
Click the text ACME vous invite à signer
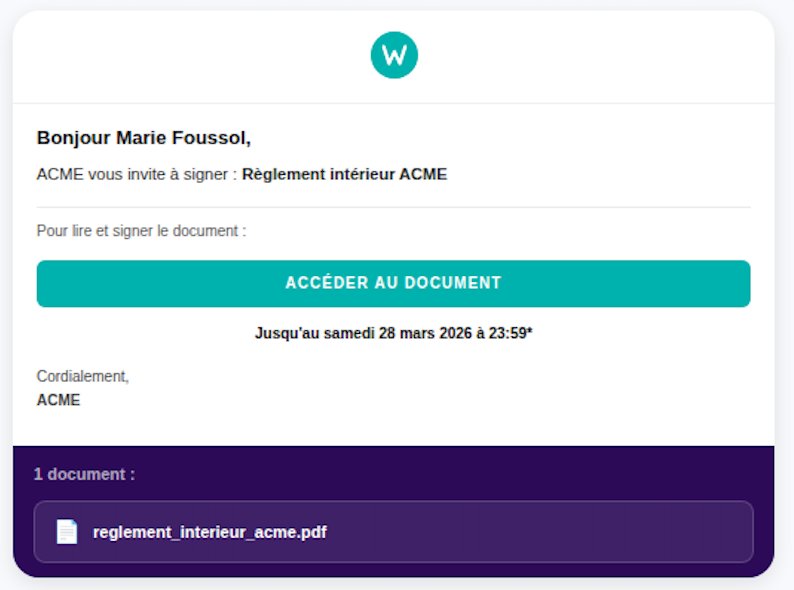point(136,174)
